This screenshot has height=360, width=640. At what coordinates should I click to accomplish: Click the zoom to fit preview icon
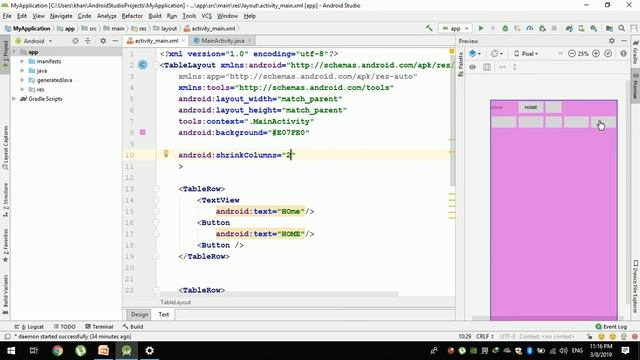tap(608, 53)
